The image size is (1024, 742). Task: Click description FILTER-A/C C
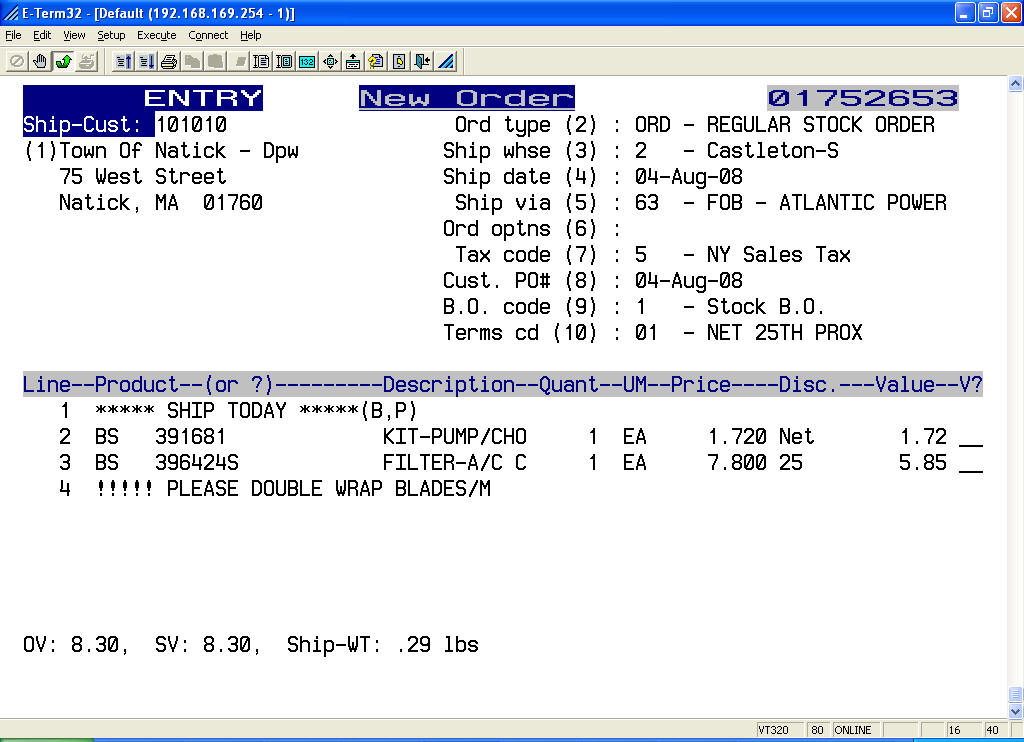click(x=455, y=462)
